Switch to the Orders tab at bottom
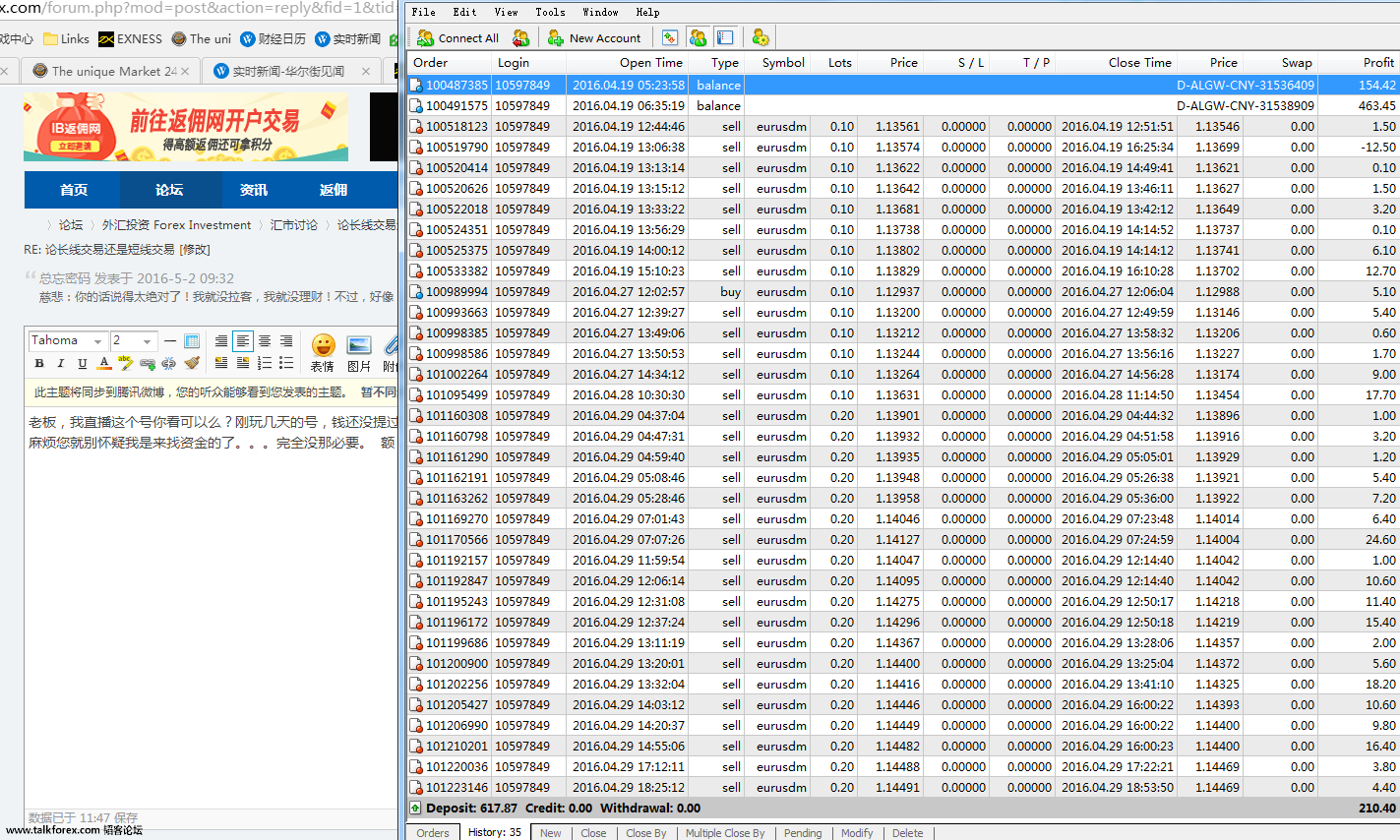This screenshot has width=1400, height=840. 432,832
